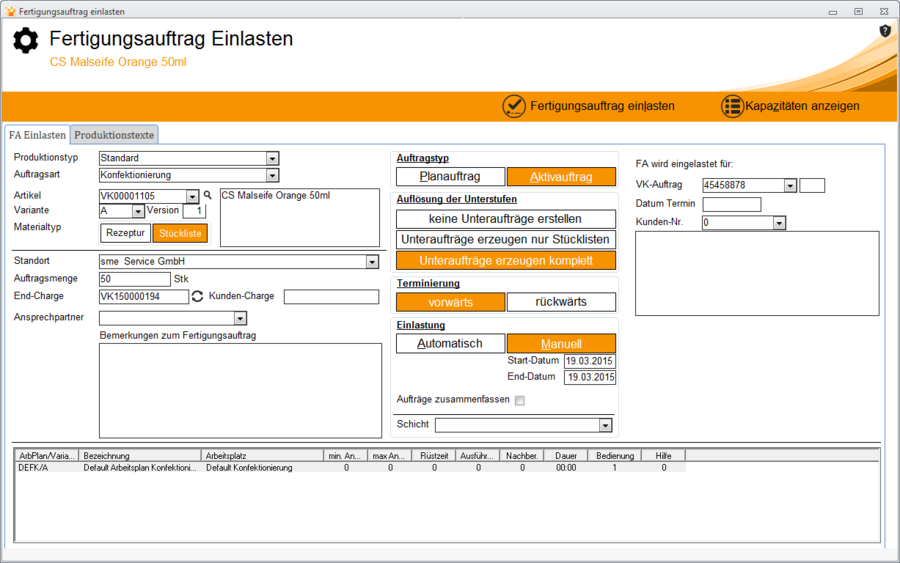Viewport: 900px width, 563px height.
Task: Set Terminierung to rückwärts
Action: [x=561, y=302]
